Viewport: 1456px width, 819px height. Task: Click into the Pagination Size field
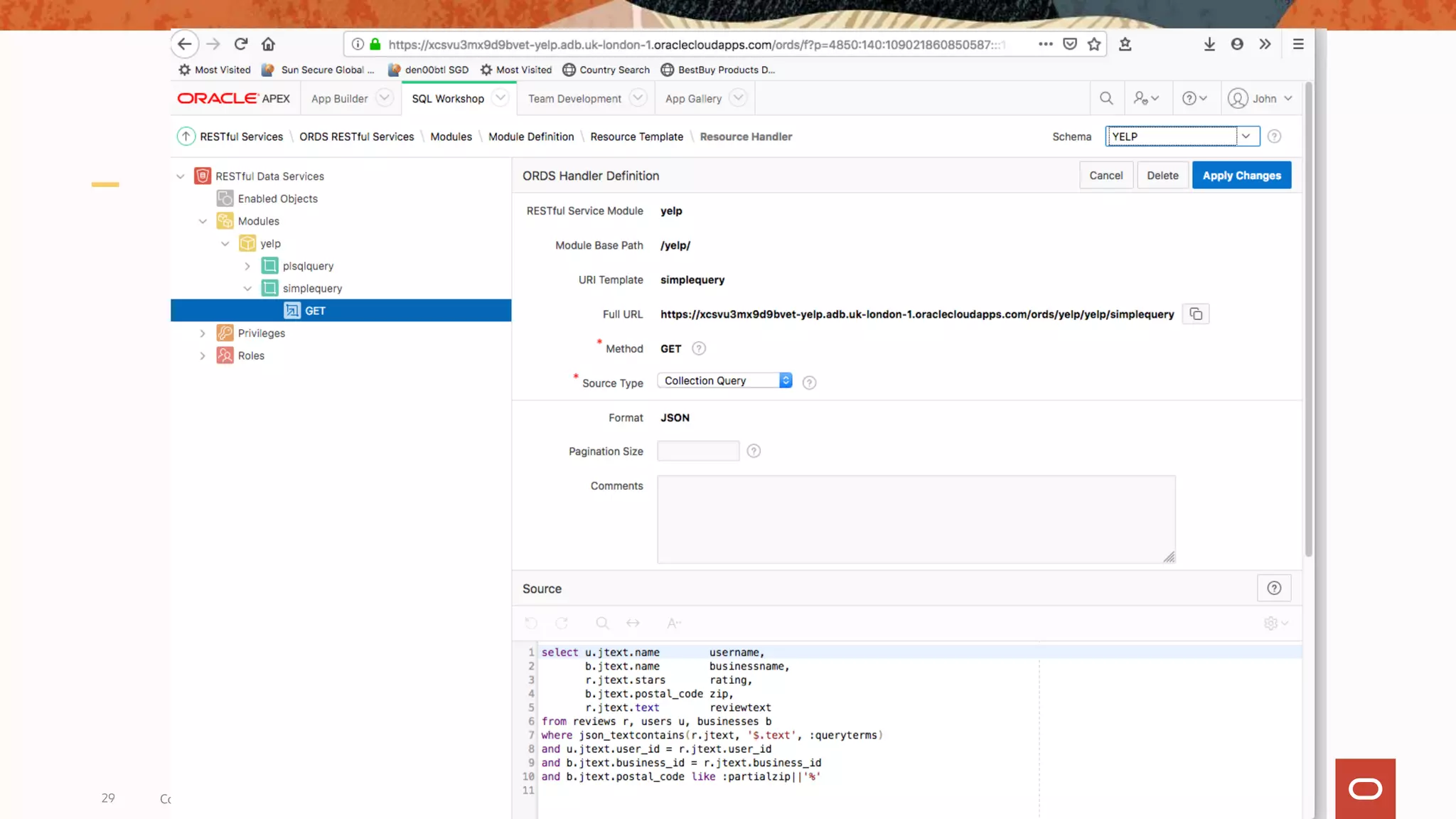[698, 451]
